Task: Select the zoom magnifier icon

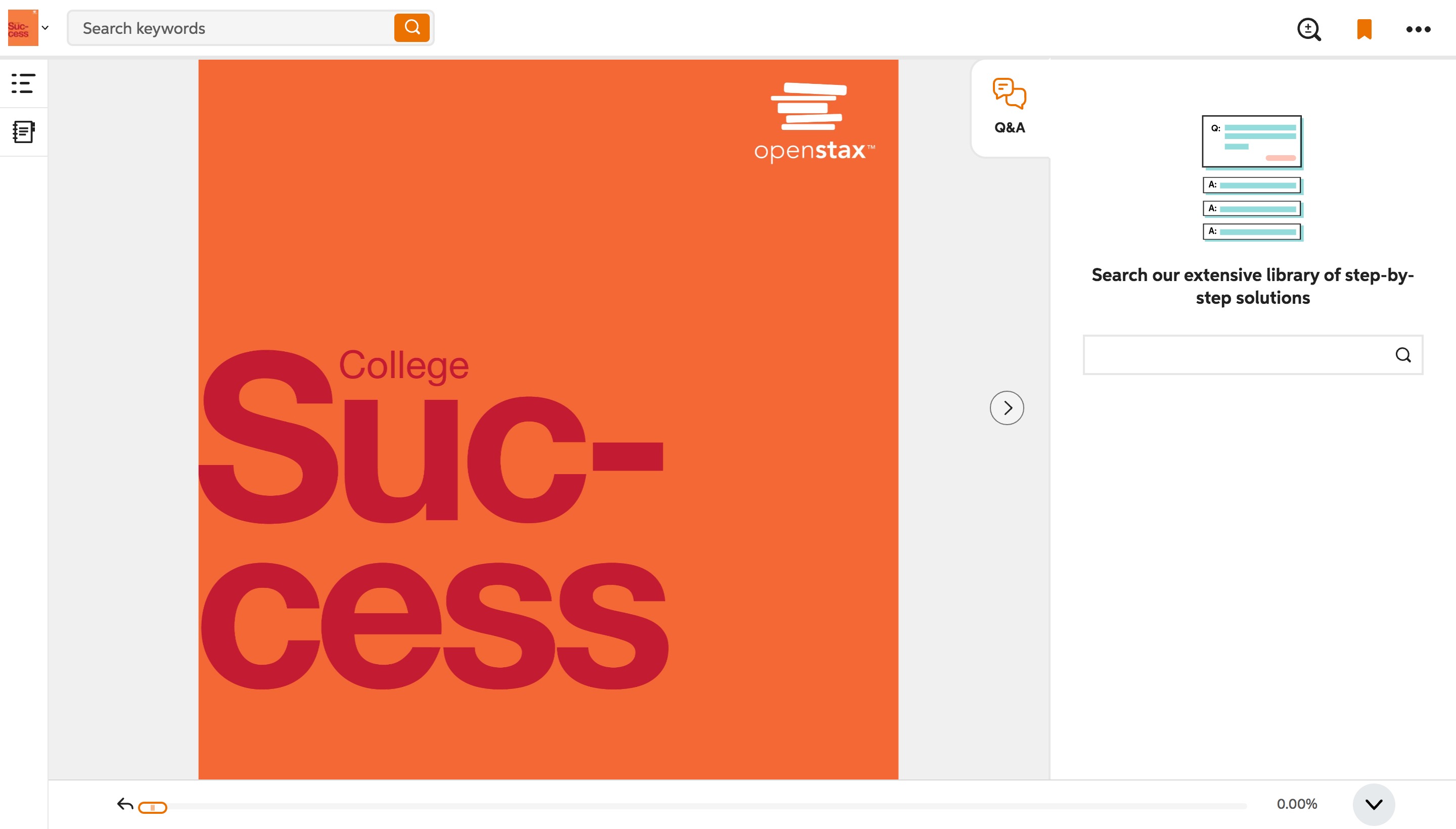Action: point(1308,29)
